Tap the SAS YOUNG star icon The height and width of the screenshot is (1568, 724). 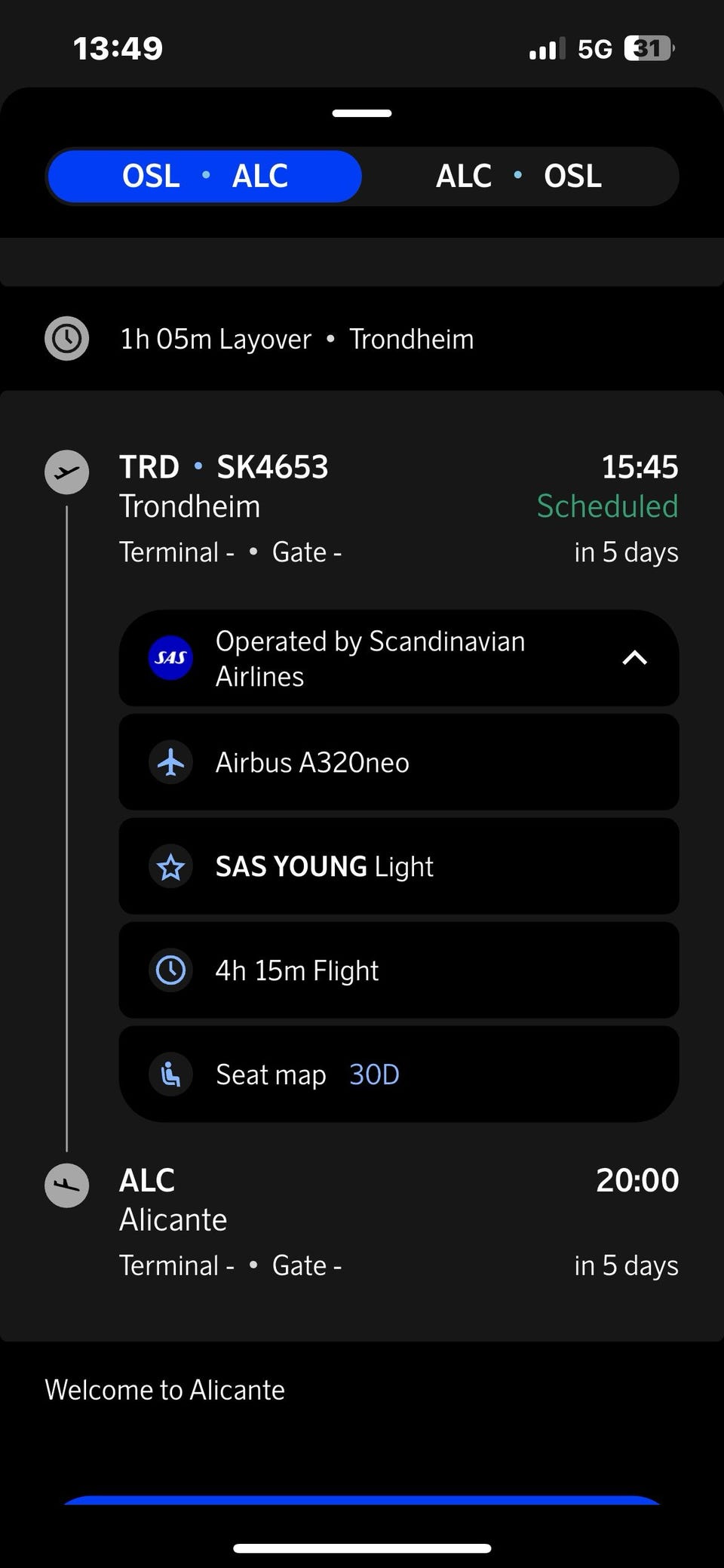point(170,866)
